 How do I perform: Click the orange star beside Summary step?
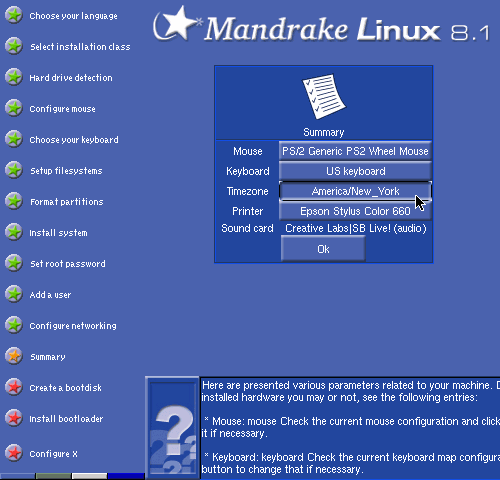[14, 356]
